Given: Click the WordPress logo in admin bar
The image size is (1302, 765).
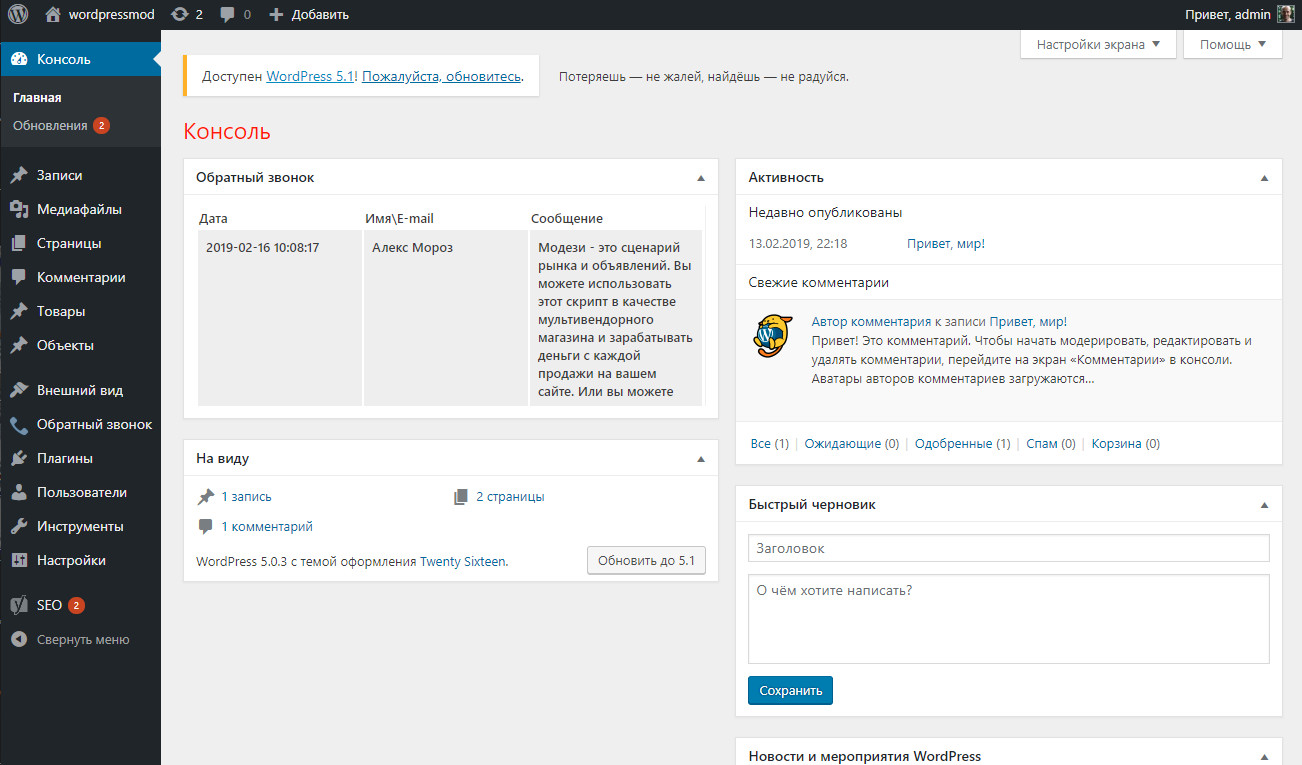Looking at the screenshot, I should tap(19, 14).
